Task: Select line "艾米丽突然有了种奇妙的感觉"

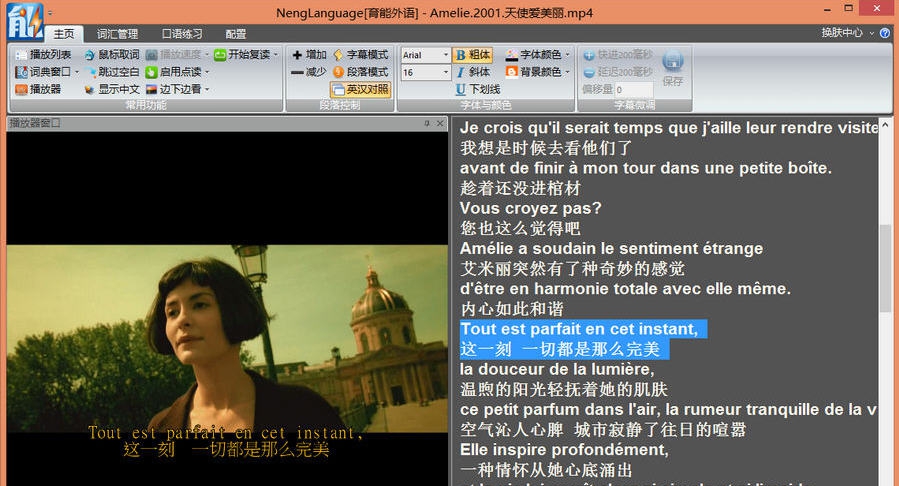Action: pos(572,268)
